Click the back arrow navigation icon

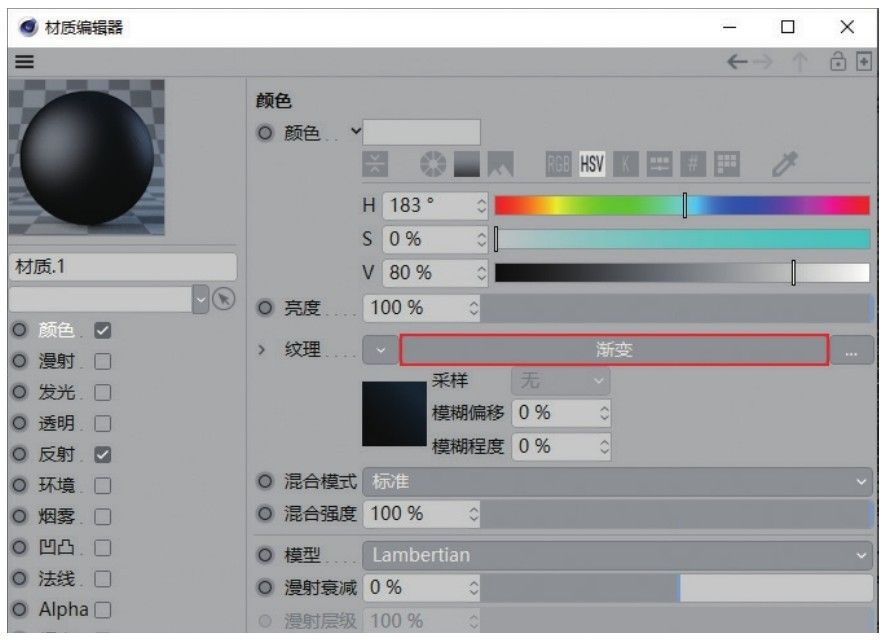pos(737,61)
